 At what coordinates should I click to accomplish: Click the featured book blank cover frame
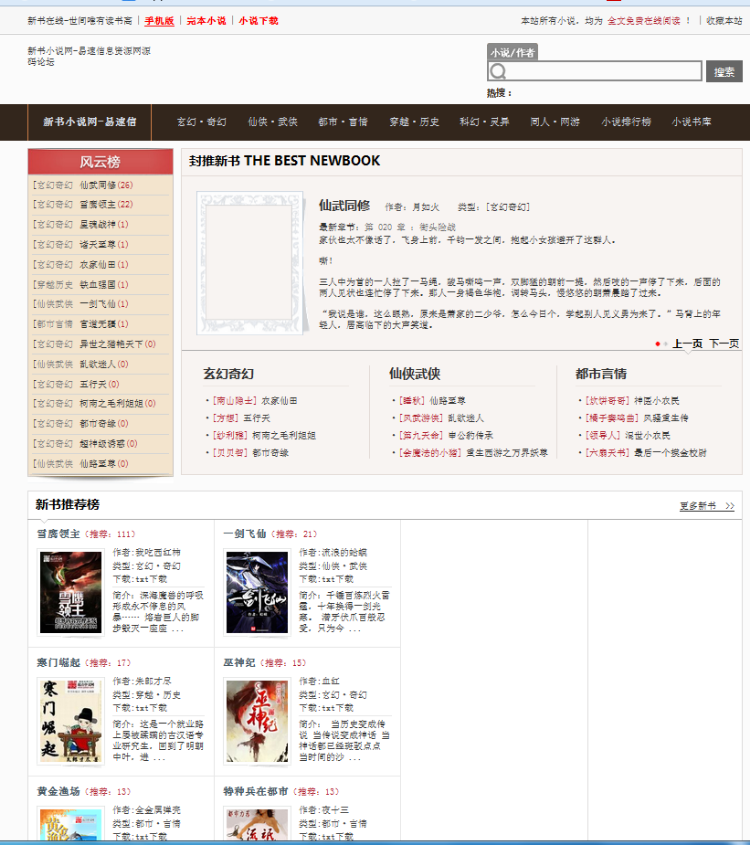(252, 263)
